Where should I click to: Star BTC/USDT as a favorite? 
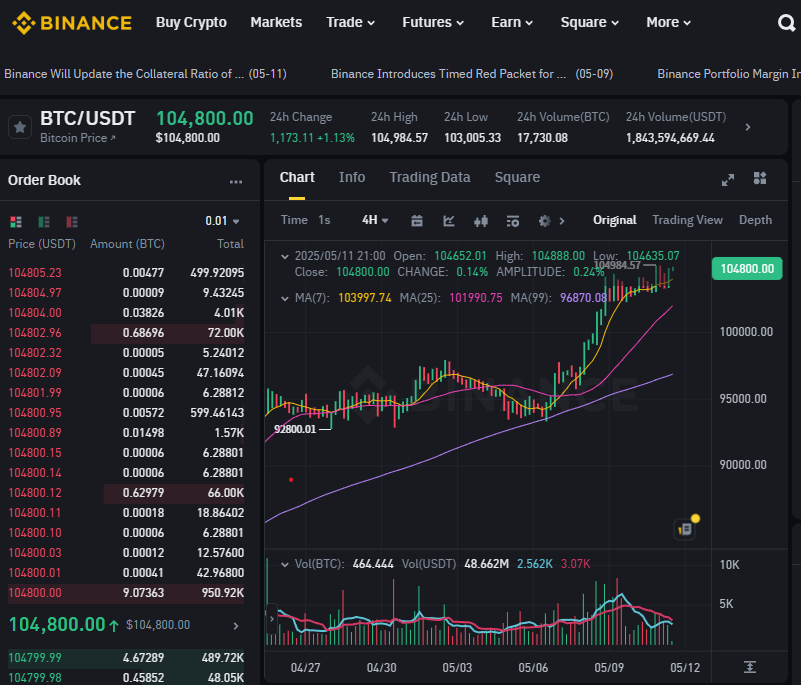pos(20,127)
